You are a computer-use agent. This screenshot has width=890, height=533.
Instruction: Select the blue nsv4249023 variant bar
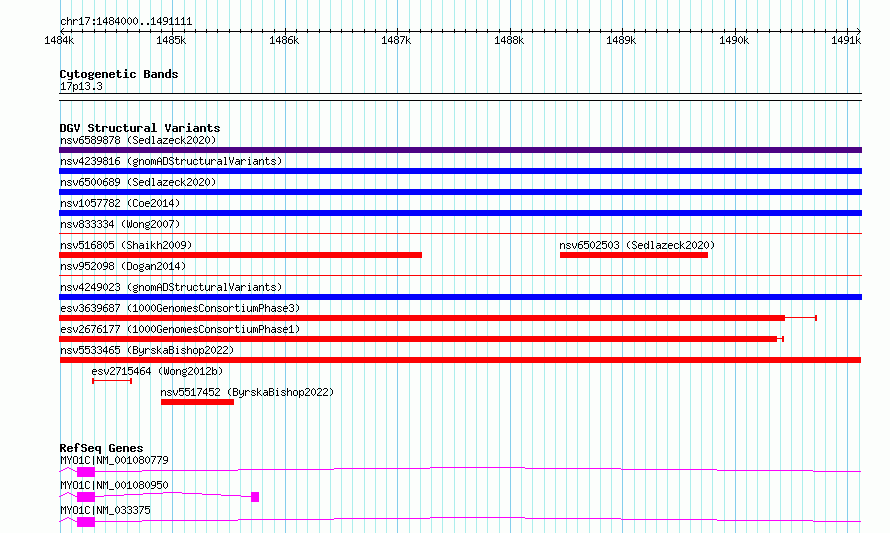coord(460,297)
